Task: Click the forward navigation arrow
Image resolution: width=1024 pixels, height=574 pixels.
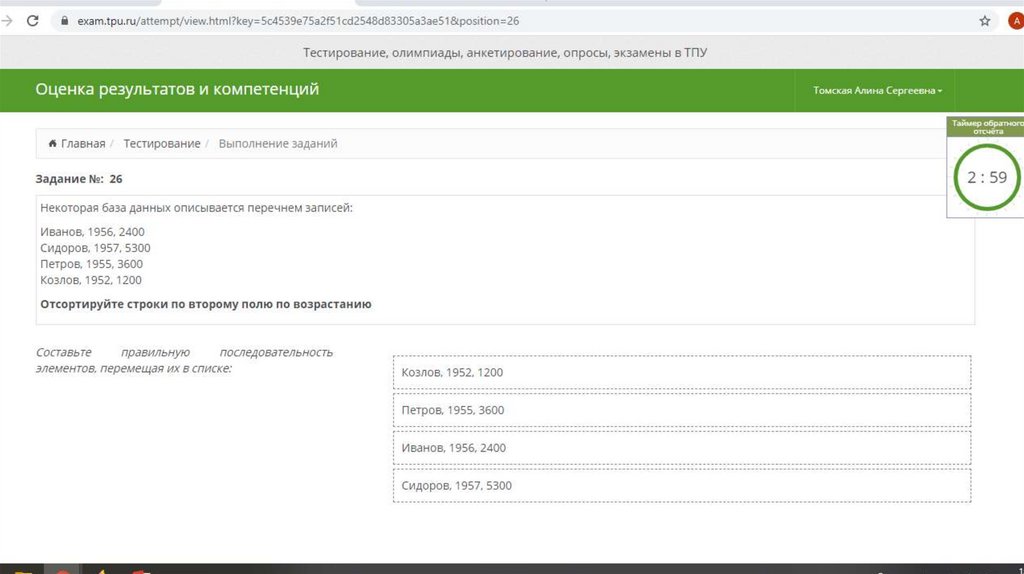Action: tap(7, 21)
